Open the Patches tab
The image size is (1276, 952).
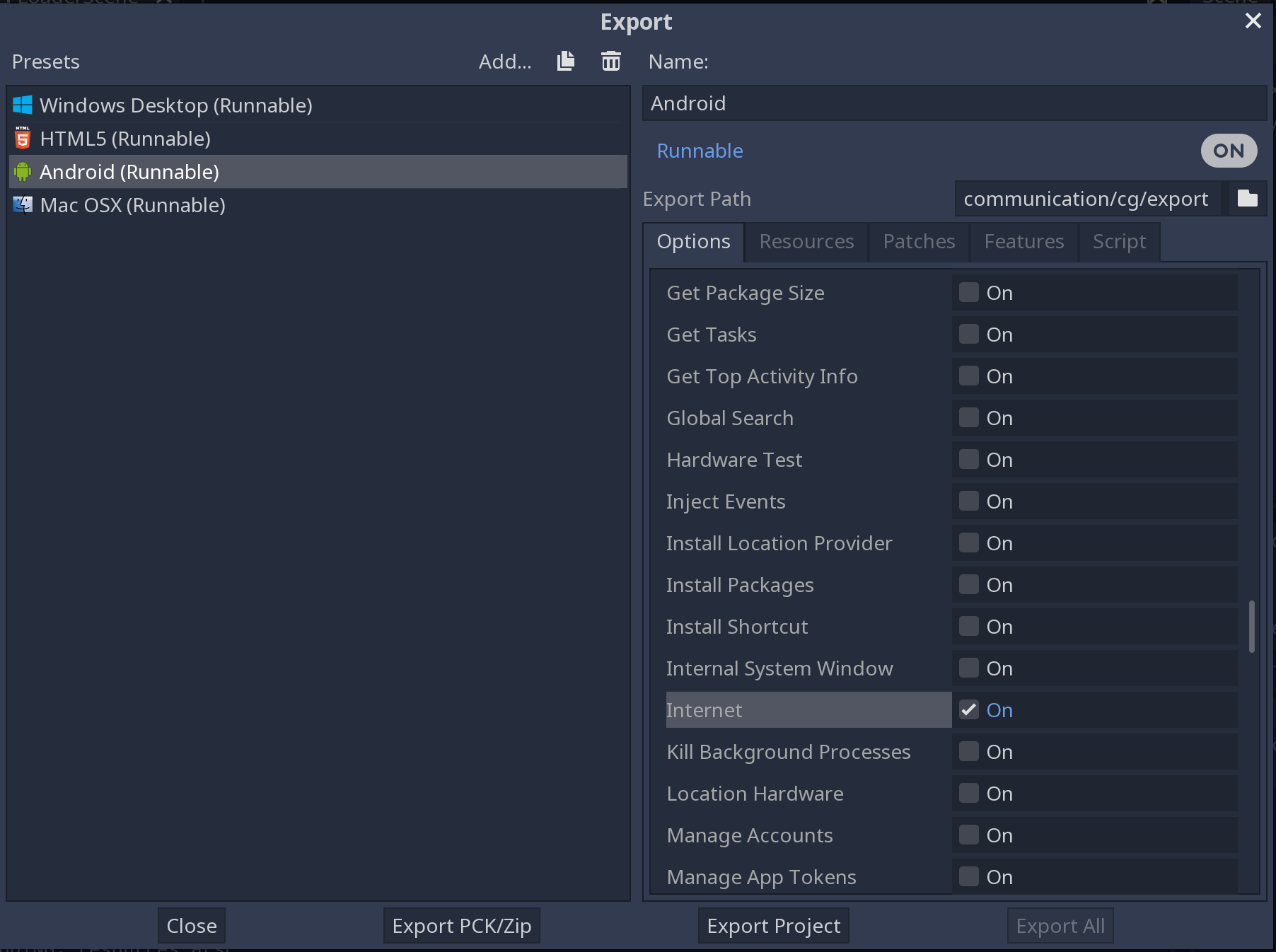click(919, 242)
